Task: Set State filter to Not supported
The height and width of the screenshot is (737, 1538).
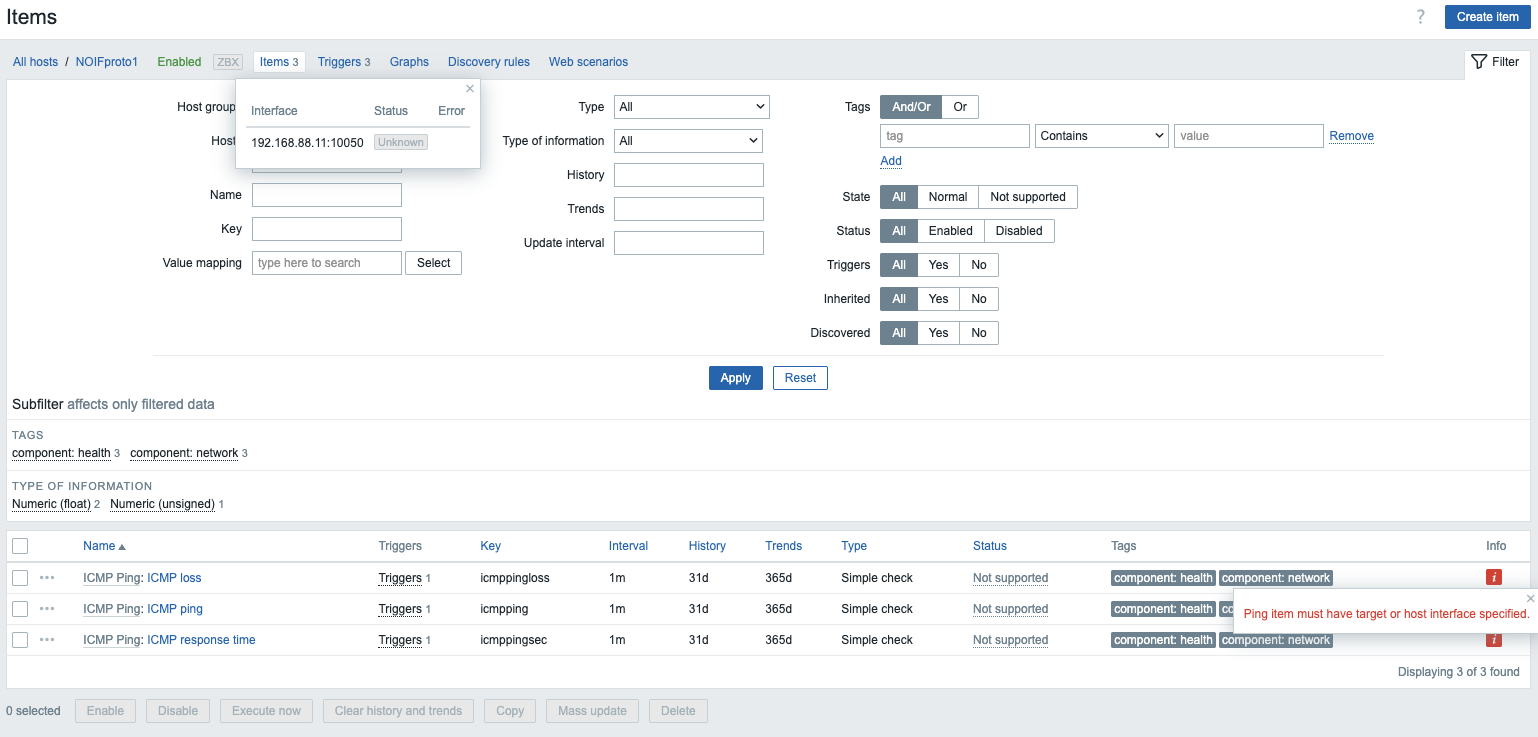Action: [1027, 197]
